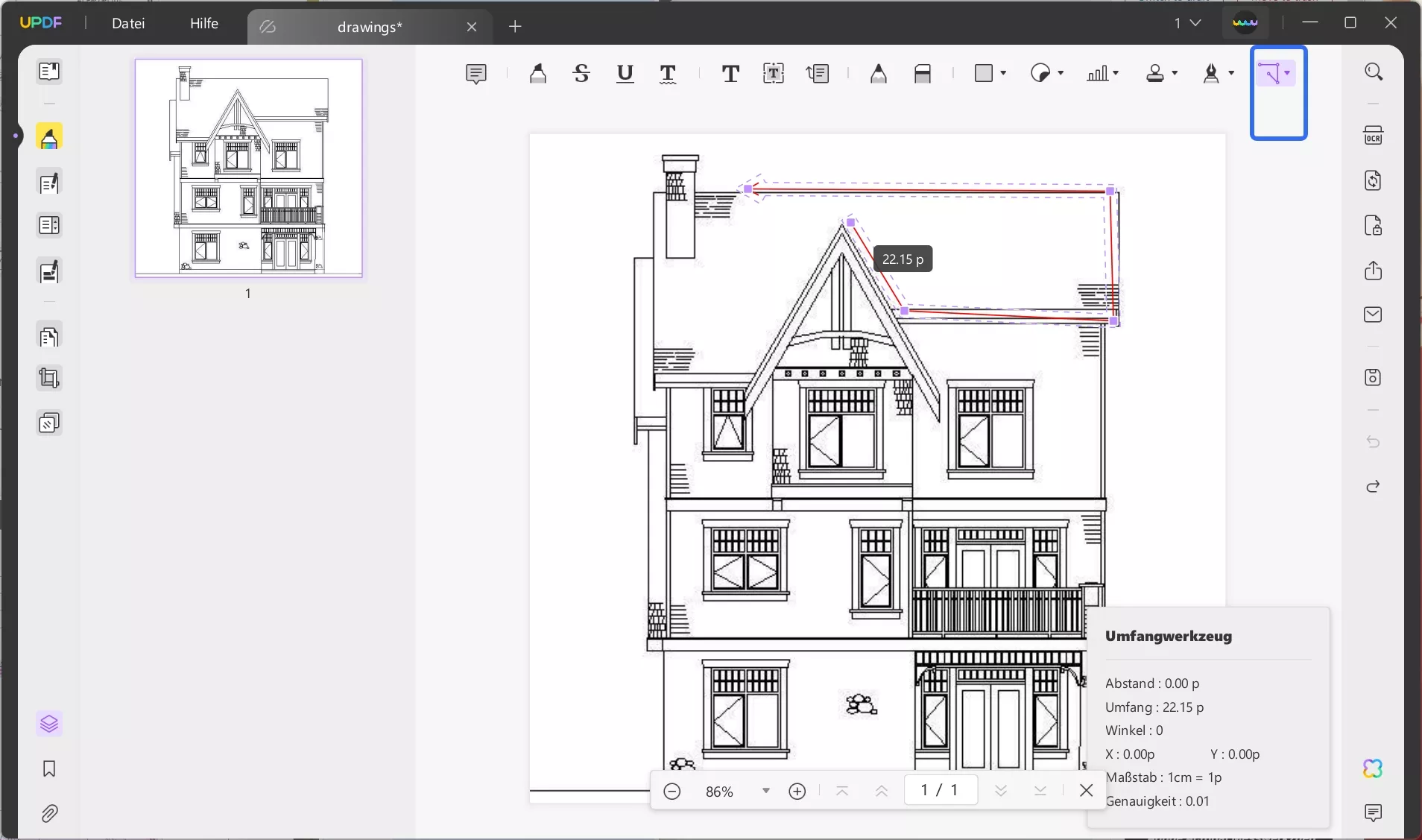
Task: Click the Maßstab : 1cm = 1p text
Action: coord(1163,777)
